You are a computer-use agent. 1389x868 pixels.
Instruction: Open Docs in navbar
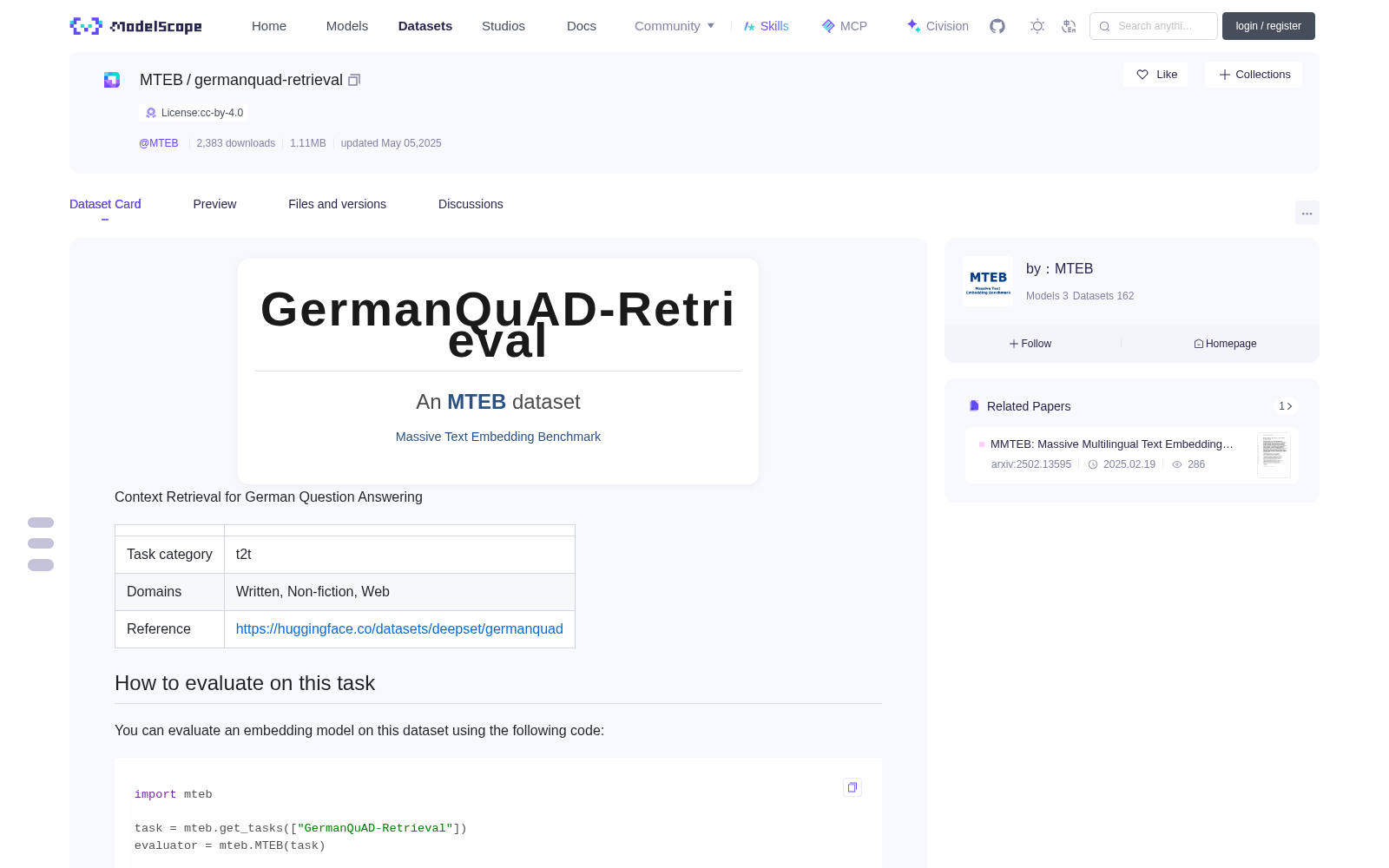pyautogui.click(x=582, y=26)
